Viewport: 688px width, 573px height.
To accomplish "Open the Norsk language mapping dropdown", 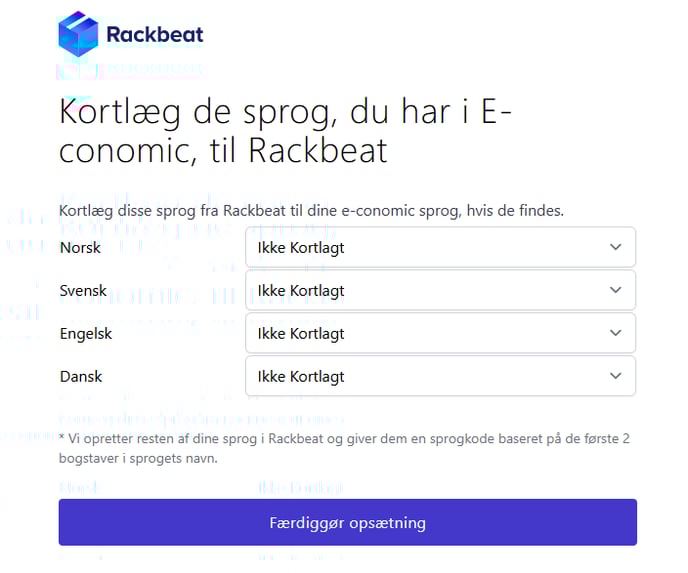I will (441, 247).
